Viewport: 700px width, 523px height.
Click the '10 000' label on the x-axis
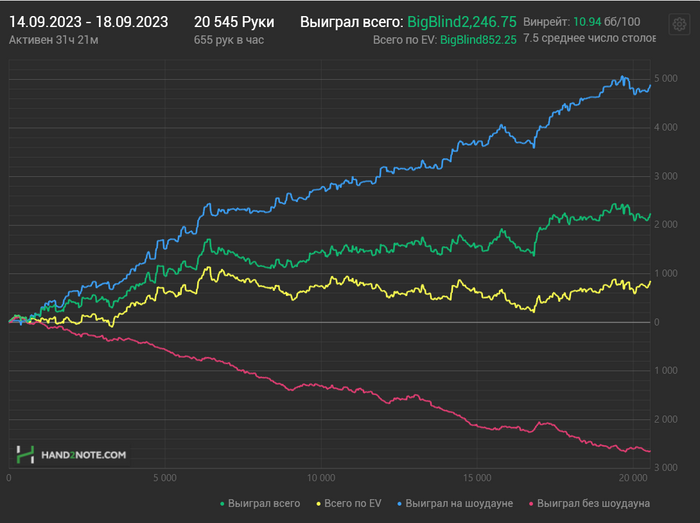tap(321, 478)
